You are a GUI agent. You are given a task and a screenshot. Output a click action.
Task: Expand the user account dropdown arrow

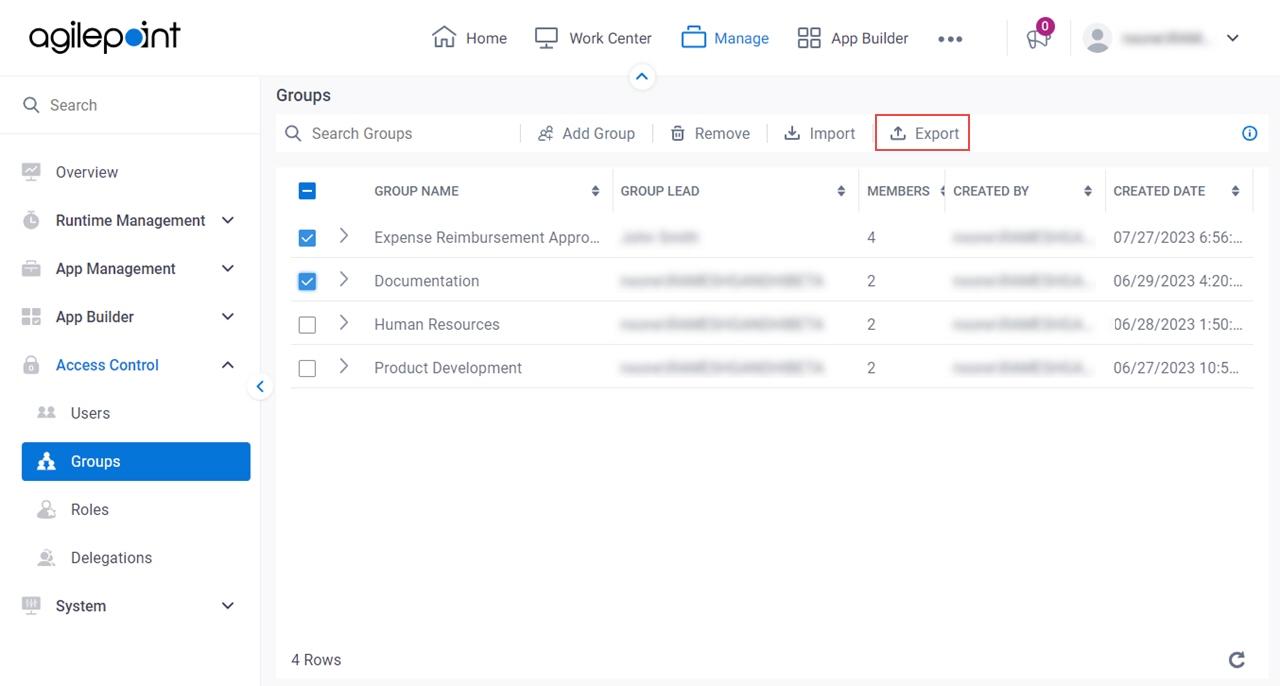[x=1233, y=38]
